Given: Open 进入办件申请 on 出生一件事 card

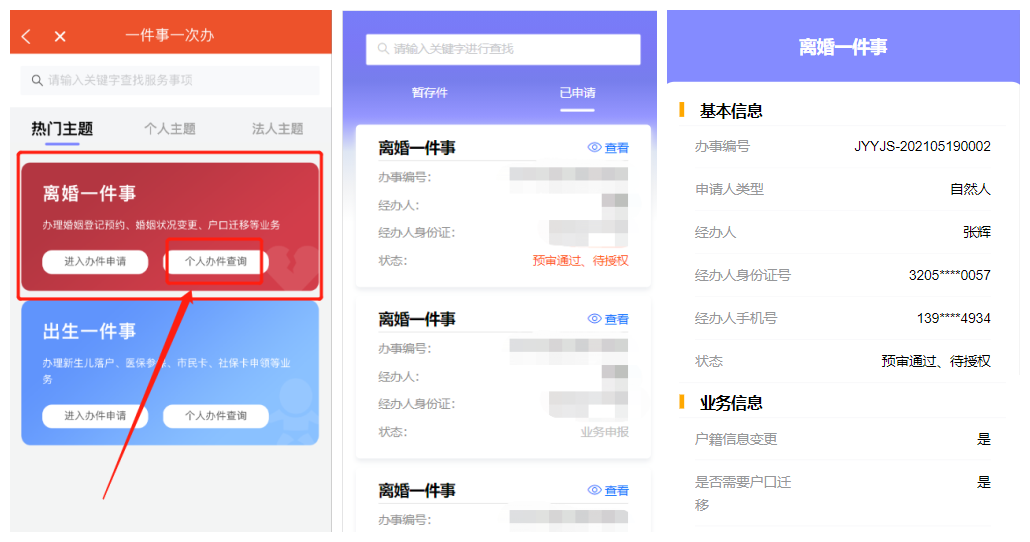Looking at the screenshot, I should point(95,416).
